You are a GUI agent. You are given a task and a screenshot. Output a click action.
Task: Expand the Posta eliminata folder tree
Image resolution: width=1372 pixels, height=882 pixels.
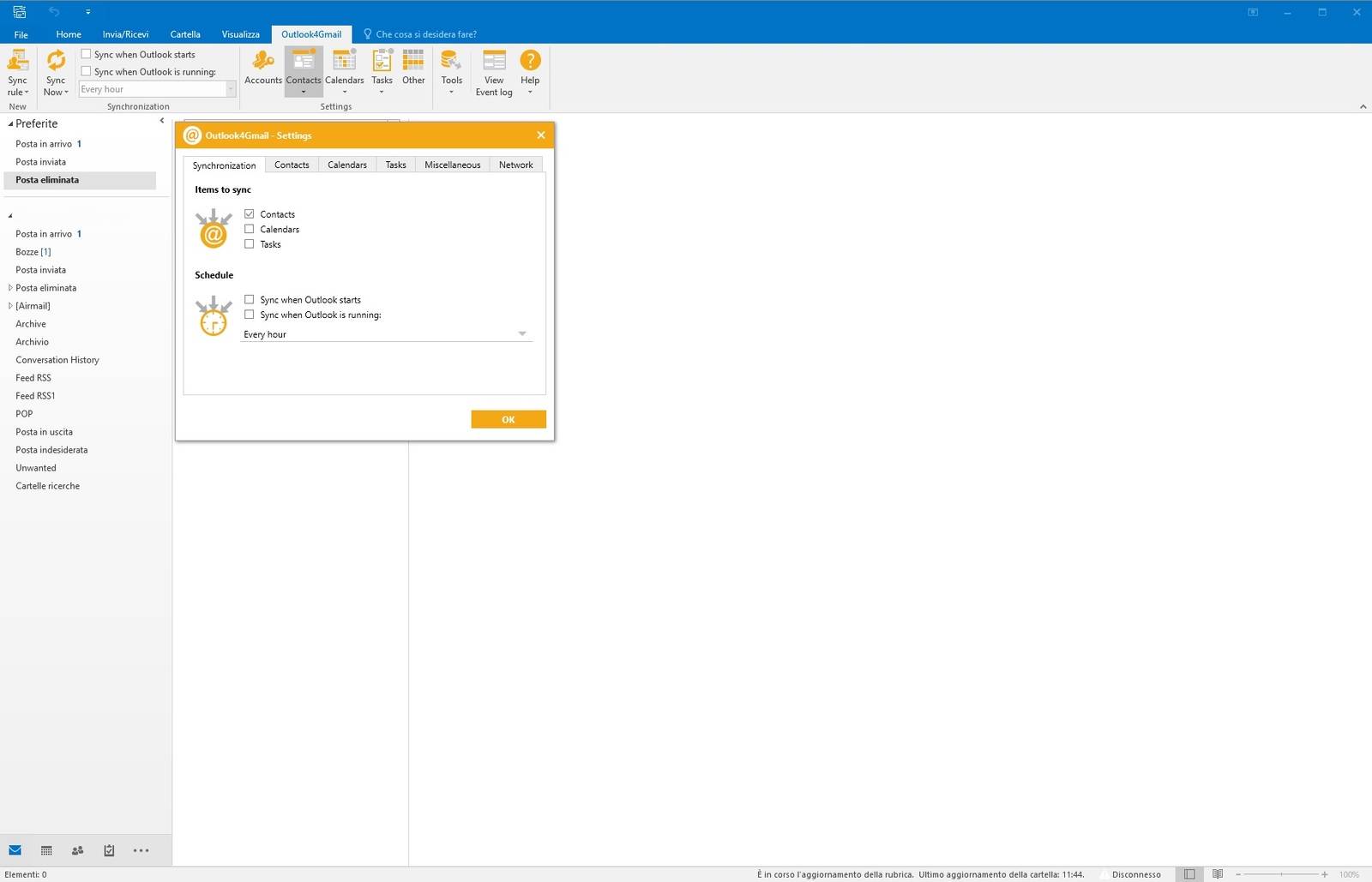(x=10, y=288)
